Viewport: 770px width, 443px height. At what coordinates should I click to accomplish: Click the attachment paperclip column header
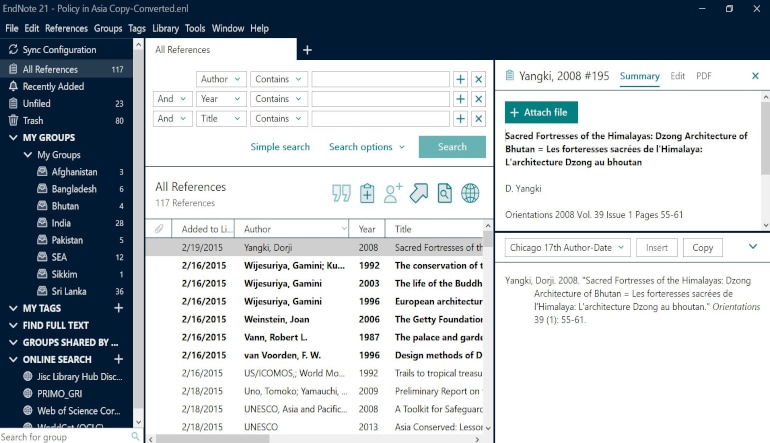click(x=159, y=229)
